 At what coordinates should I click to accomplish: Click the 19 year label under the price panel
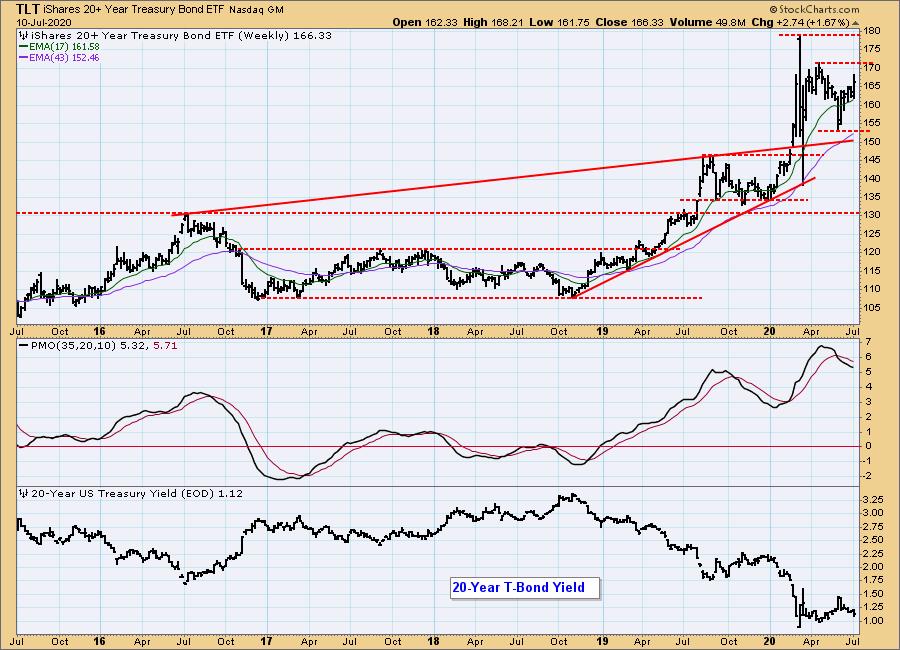602,331
